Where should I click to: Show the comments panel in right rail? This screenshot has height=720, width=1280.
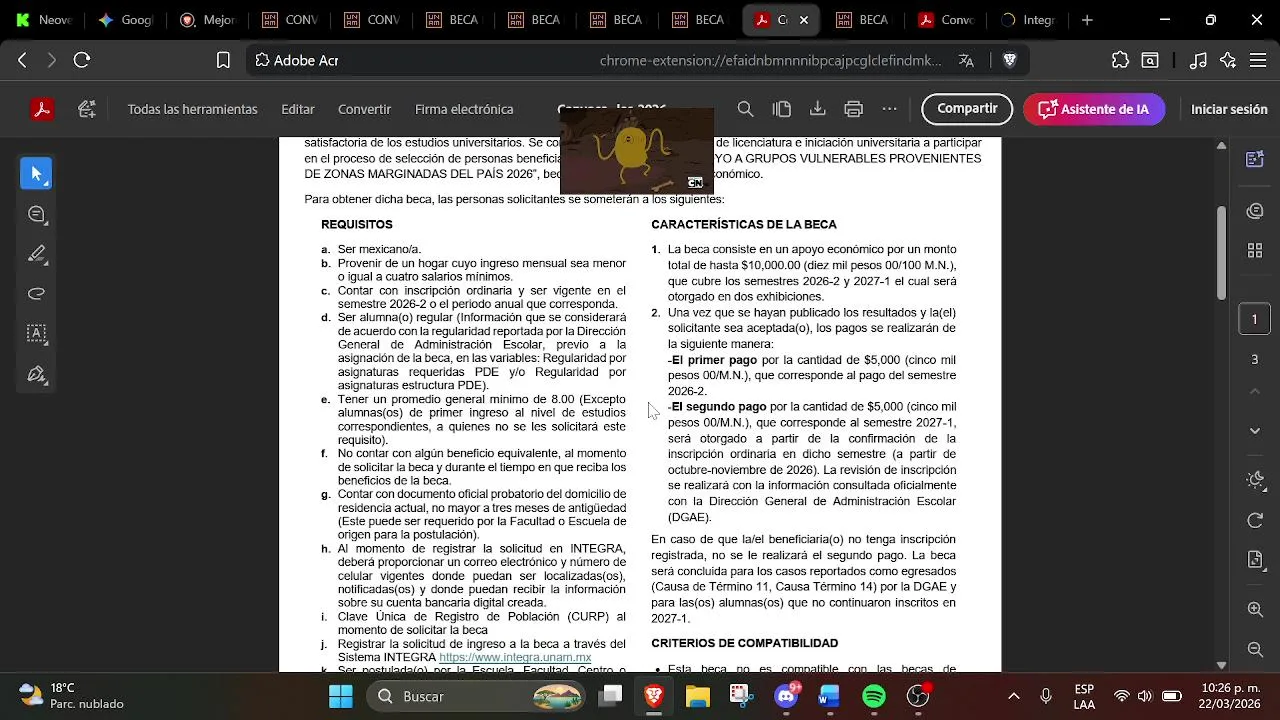pos(1254,211)
